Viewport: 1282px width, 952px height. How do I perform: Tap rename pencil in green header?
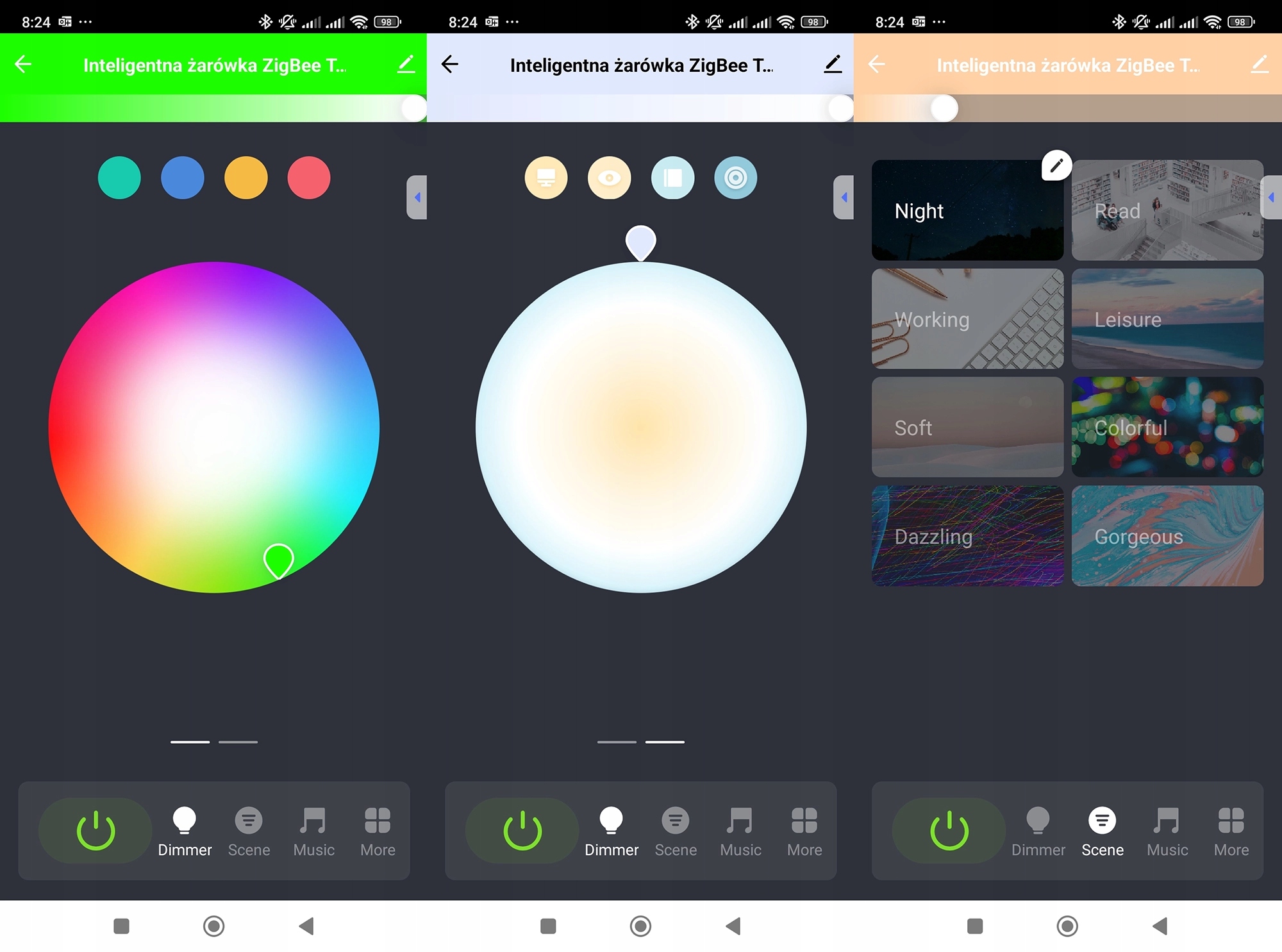coord(406,64)
